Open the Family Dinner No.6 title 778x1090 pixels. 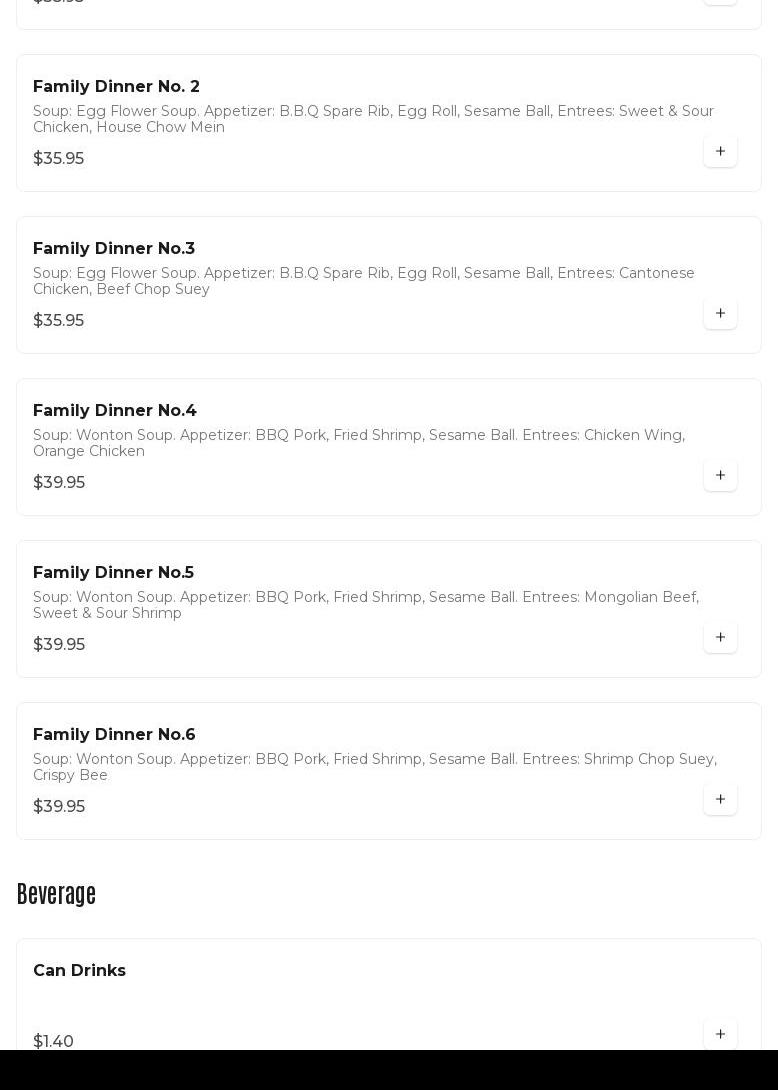[x=114, y=735]
